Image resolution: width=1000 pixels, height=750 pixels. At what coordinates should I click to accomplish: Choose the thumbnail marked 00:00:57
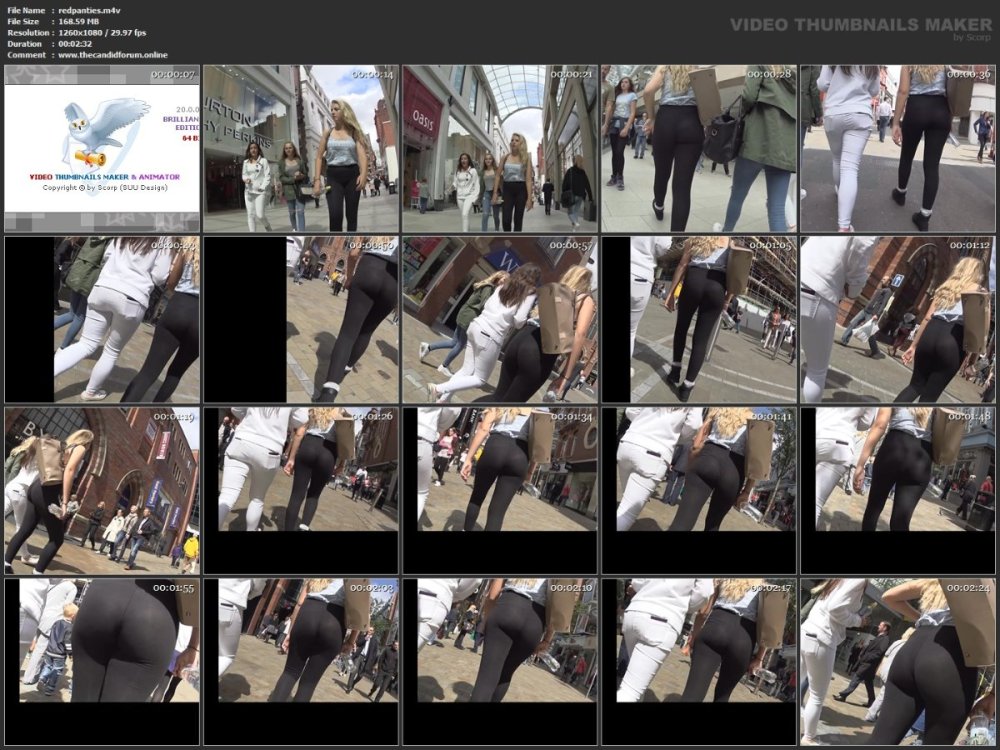(500, 320)
